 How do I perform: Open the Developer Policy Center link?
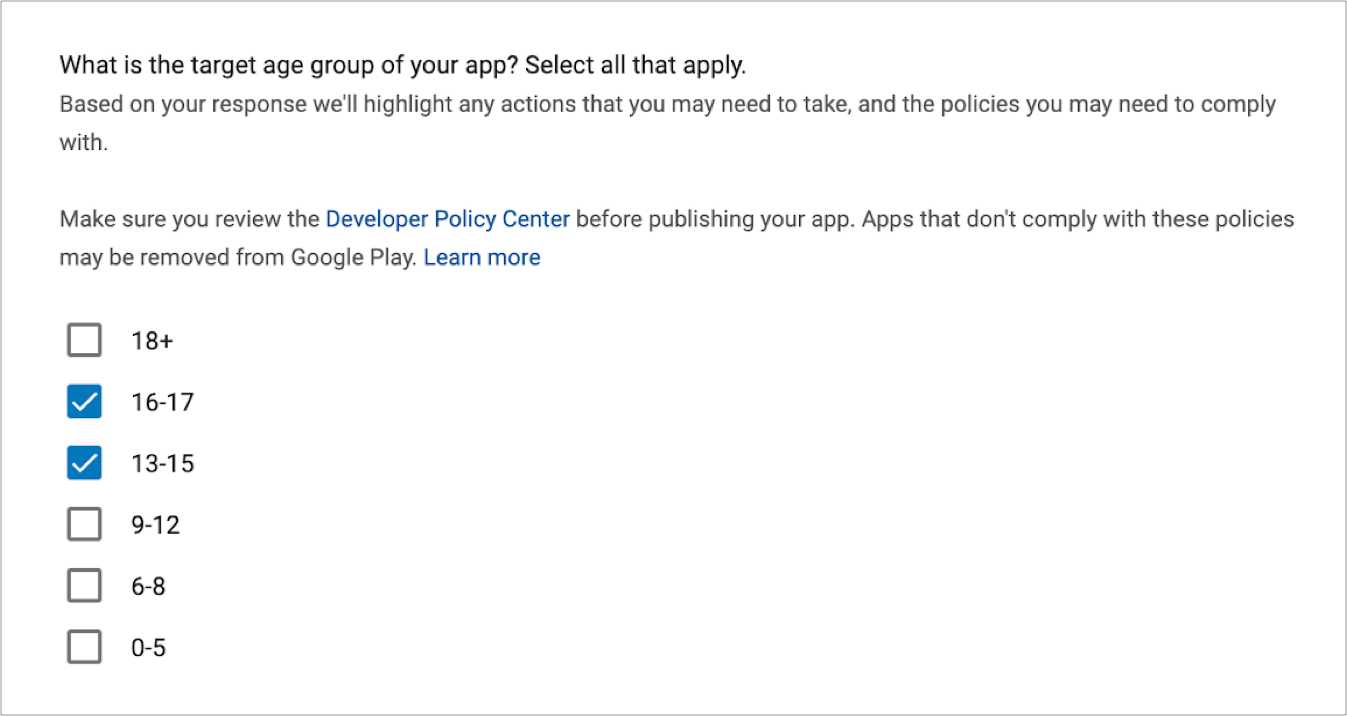448,219
